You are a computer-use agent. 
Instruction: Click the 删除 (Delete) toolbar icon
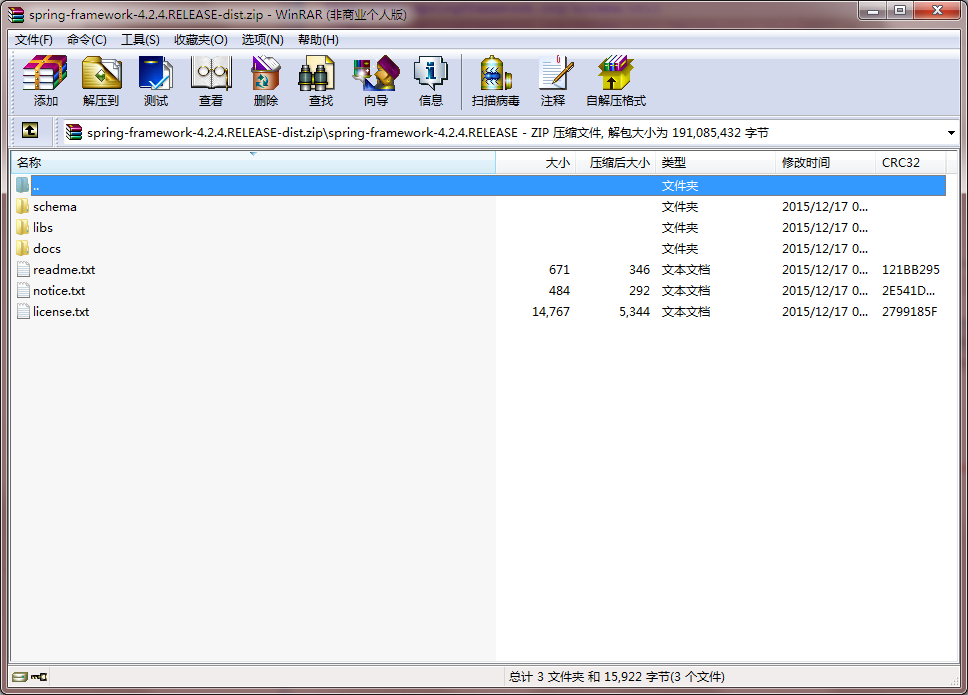(x=265, y=73)
